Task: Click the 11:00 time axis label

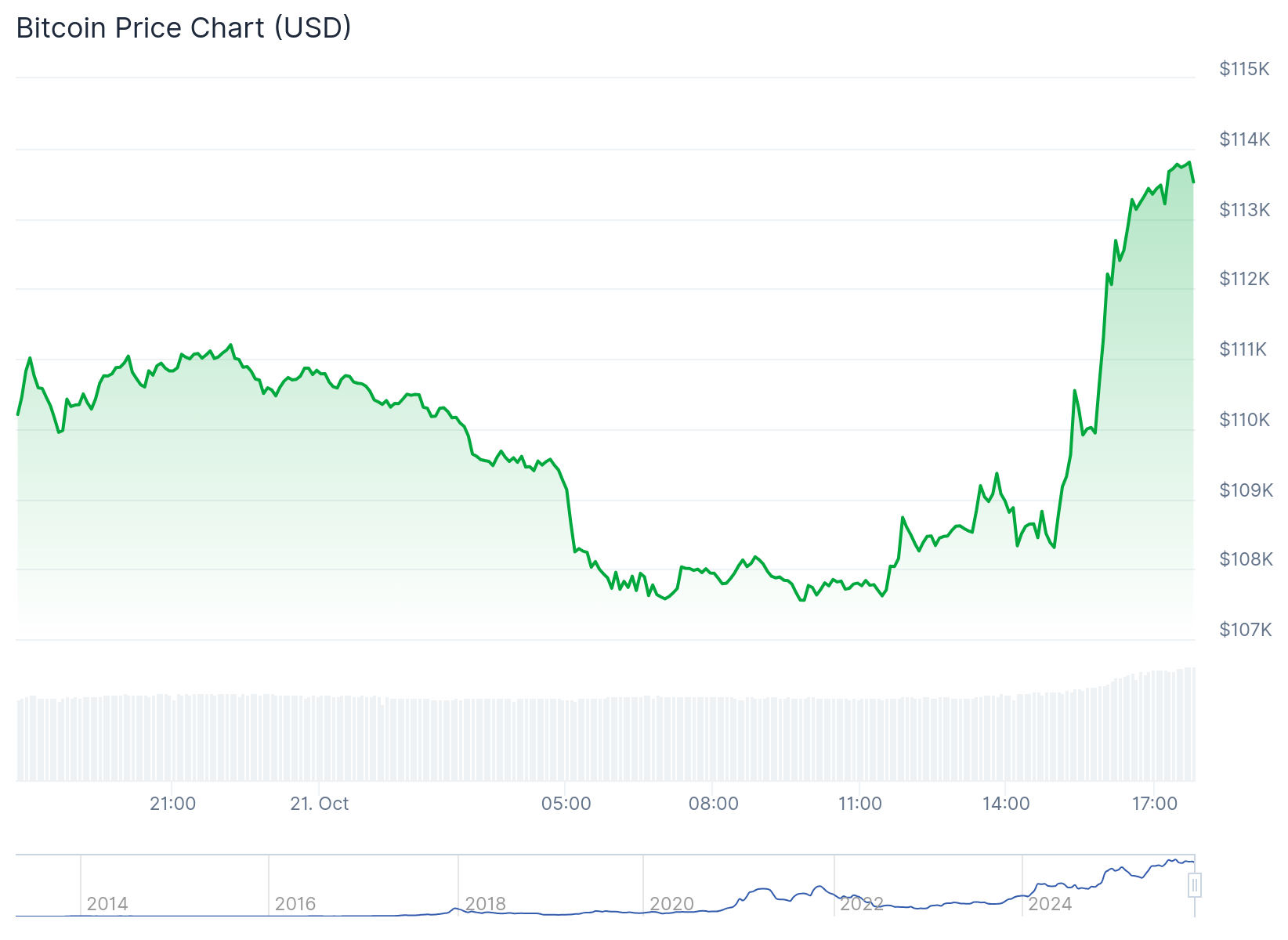Action: (x=860, y=804)
